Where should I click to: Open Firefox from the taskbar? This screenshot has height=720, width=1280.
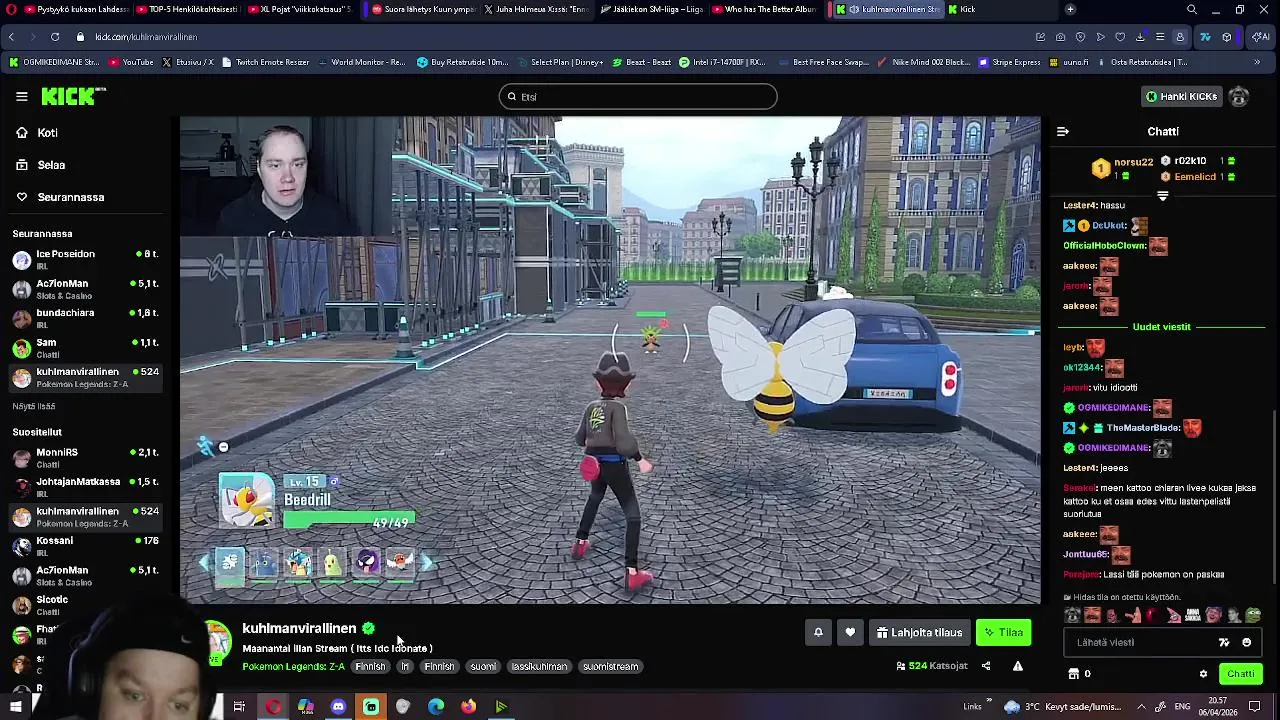468,707
